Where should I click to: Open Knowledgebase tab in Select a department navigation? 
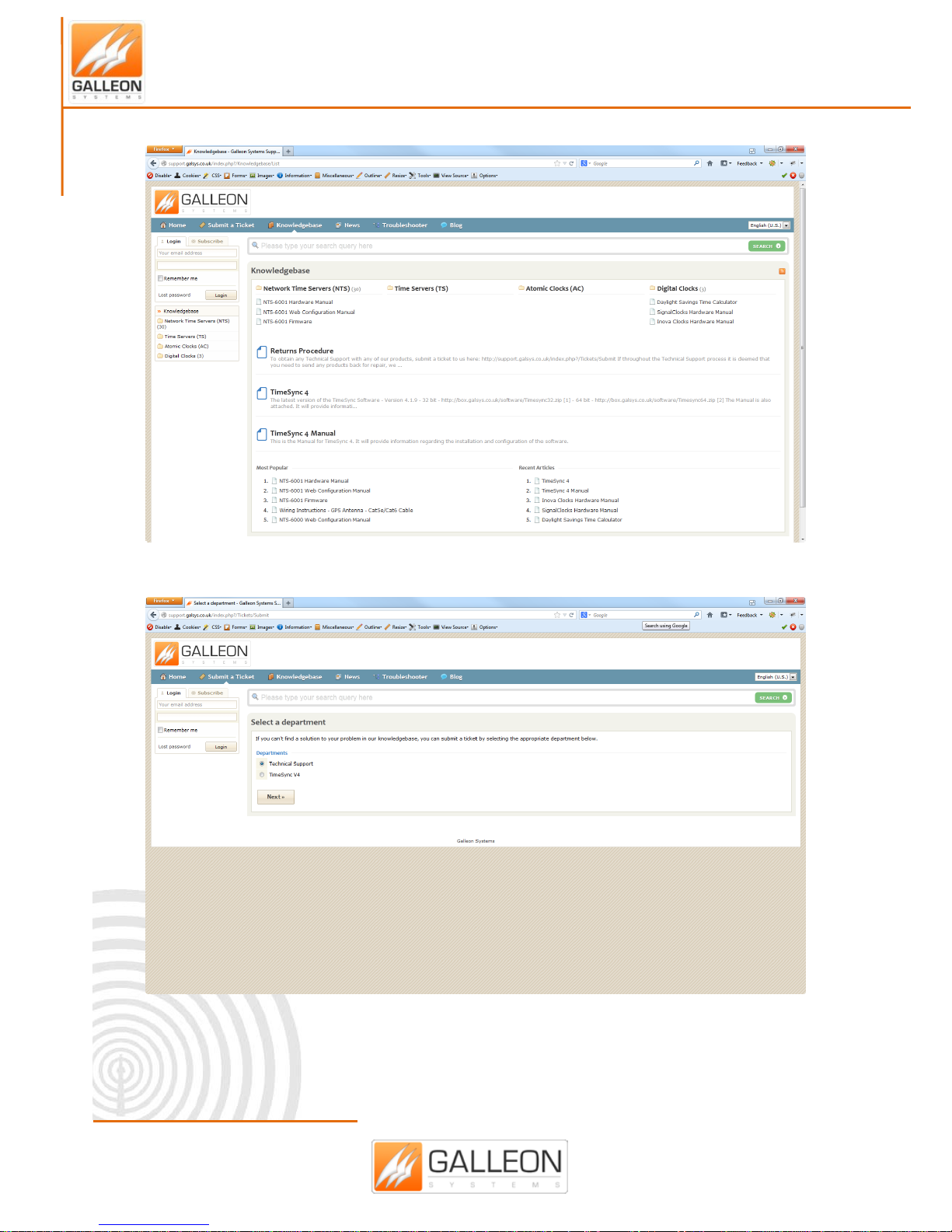[295, 677]
